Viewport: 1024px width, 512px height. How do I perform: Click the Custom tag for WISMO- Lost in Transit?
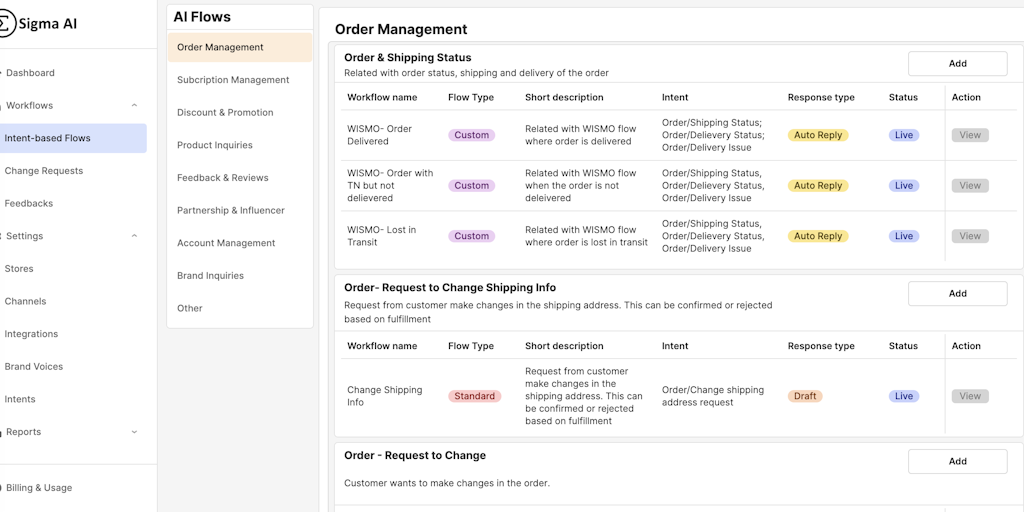[x=471, y=236]
